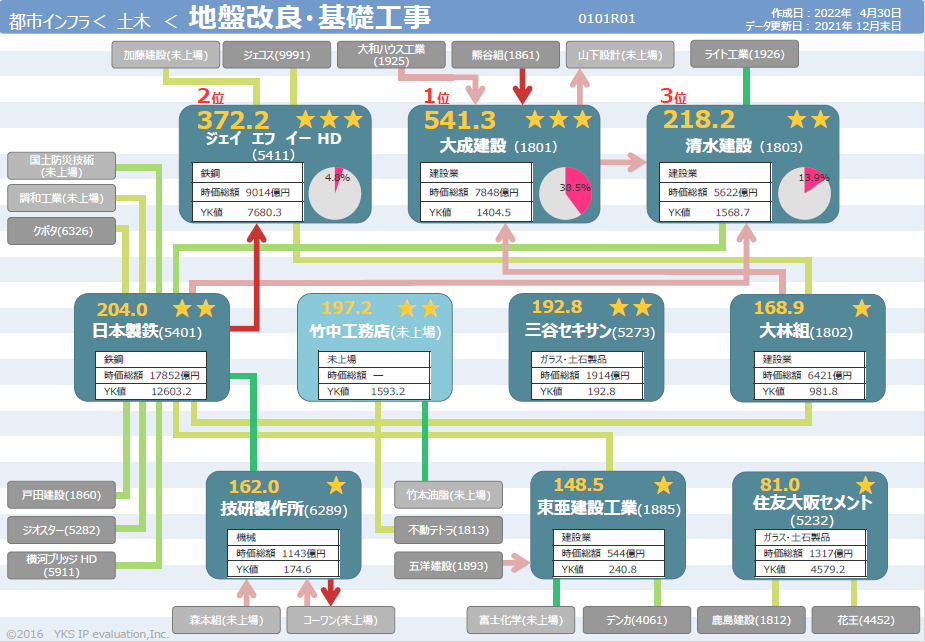Click the star on the 東亜建設工業 card
This screenshot has height=642, width=925.
[x=664, y=486]
